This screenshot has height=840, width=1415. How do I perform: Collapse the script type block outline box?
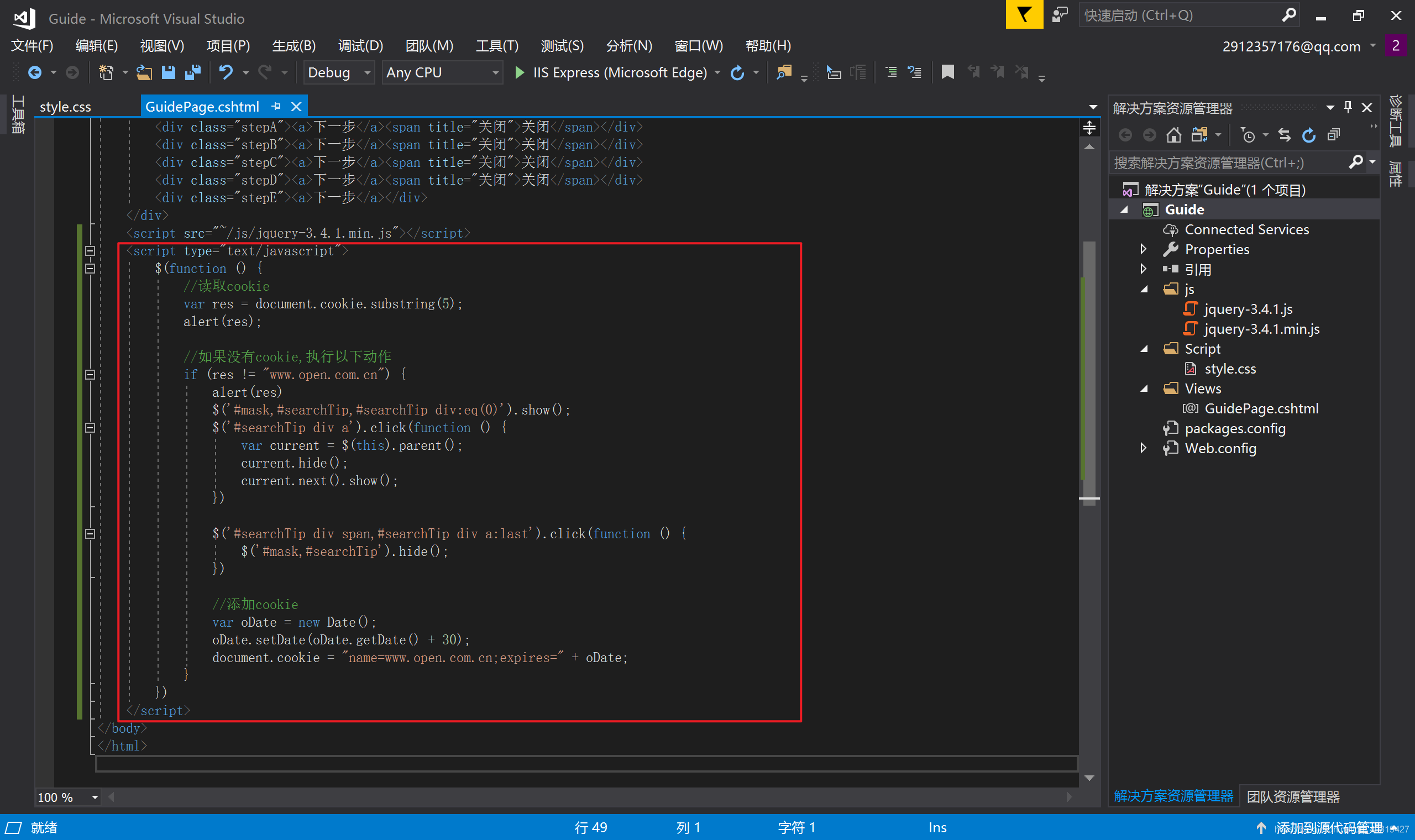click(x=90, y=251)
